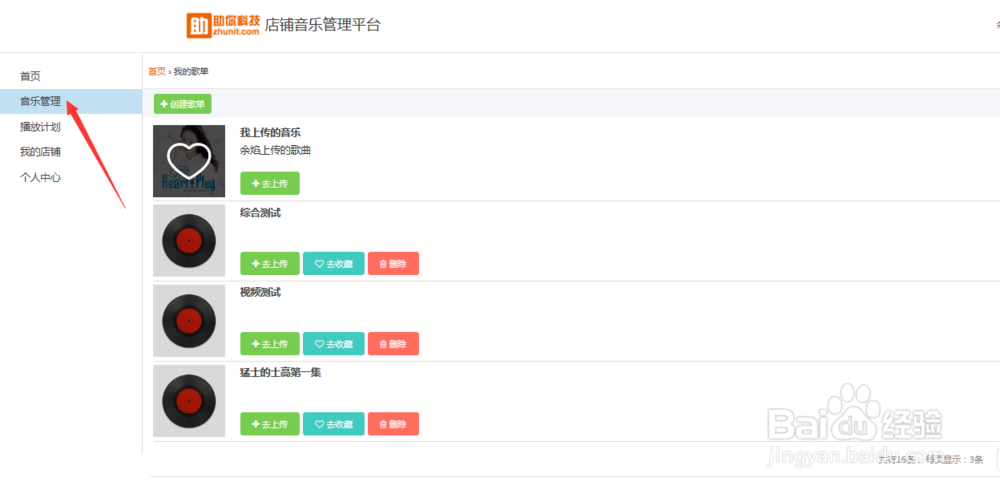1000x490 pixels.
Task: Open the 我上传的音乐 heart cover thumbnail
Action: pyautogui.click(x=189, y=161)
